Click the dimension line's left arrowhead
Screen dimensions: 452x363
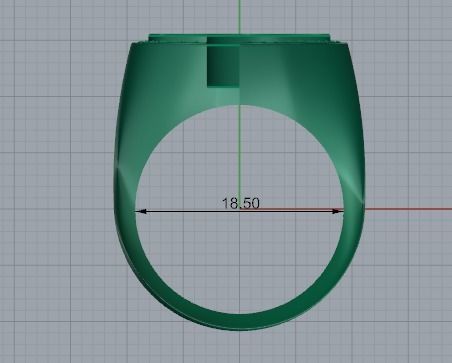point(141,211)
